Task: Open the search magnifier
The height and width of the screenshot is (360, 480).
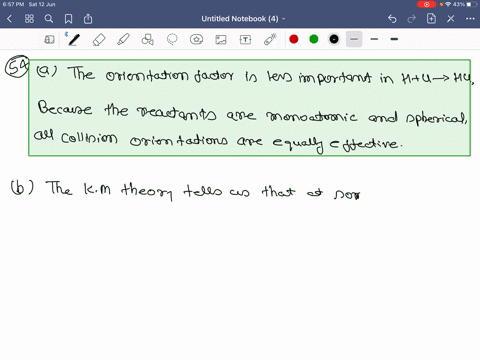Action: click(x=49, y=19)
